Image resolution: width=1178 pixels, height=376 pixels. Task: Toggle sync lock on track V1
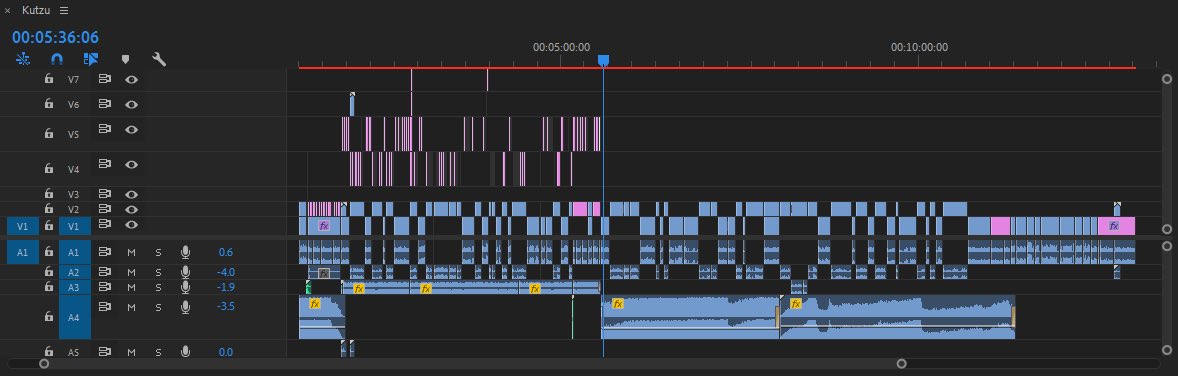pos(105,224)
